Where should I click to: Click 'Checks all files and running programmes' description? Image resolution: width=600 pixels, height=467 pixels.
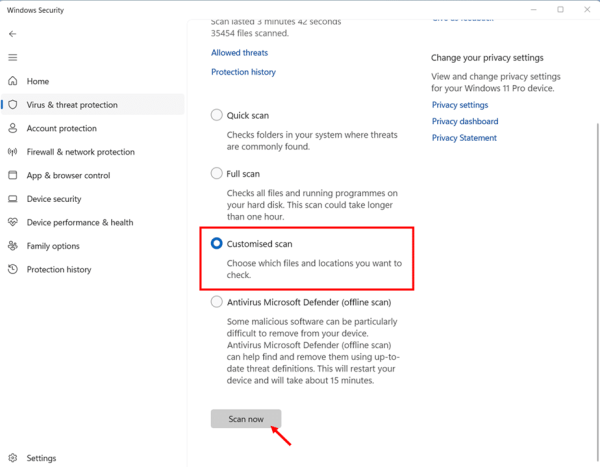click(x=312, y=205)
